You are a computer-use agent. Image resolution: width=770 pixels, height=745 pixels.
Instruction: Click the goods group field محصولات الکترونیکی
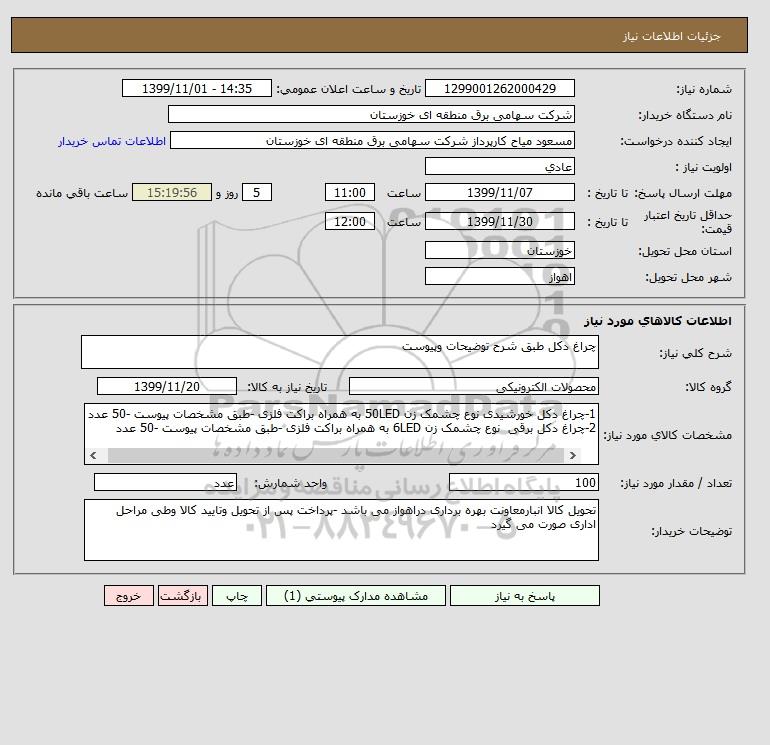(x=473, y=386)
